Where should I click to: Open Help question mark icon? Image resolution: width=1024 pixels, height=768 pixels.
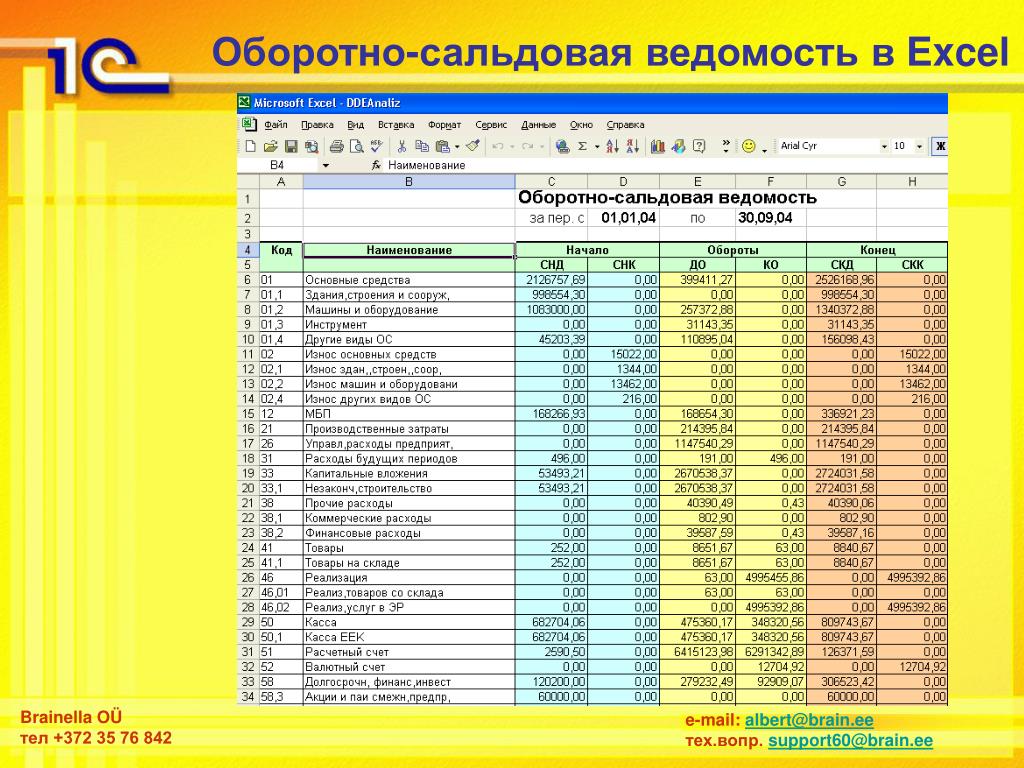pos(699,146)
